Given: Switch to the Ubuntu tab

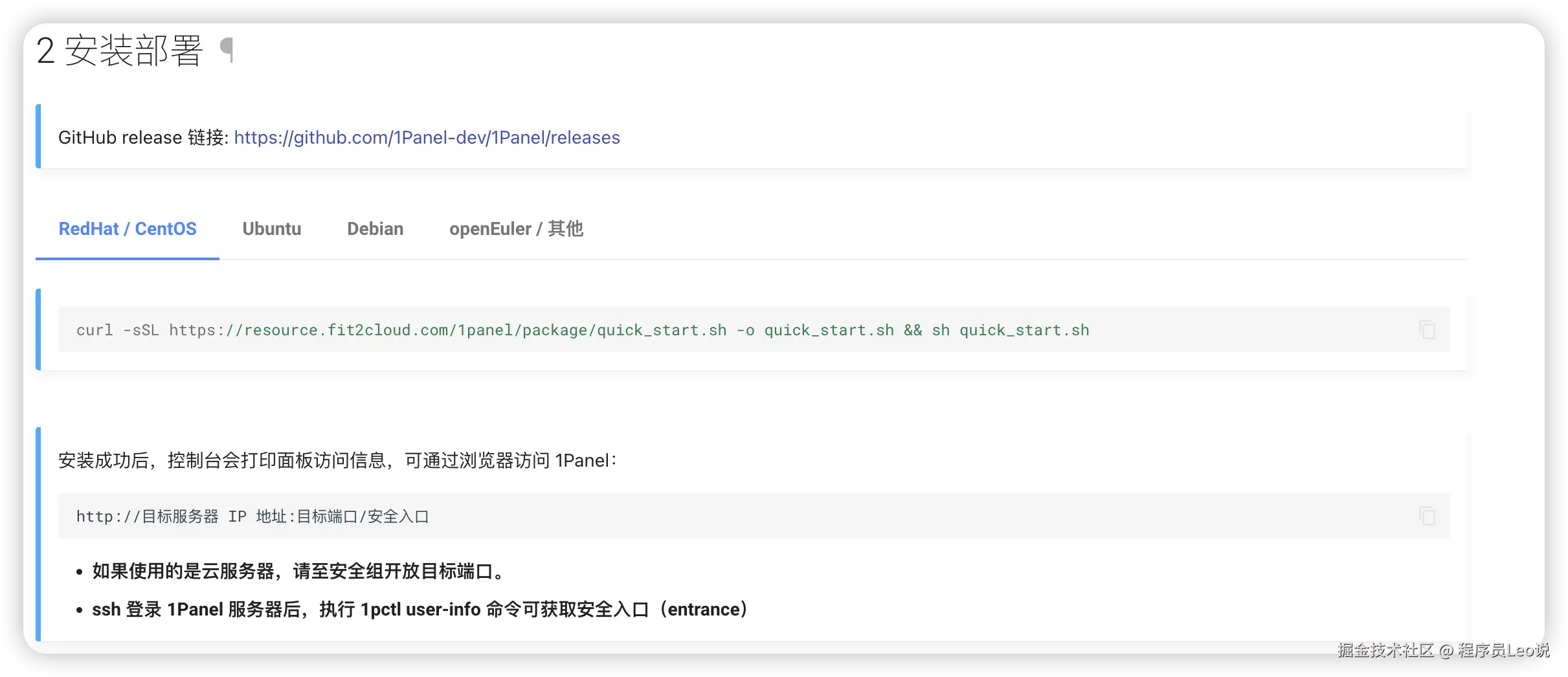Looking at the screenshot, I should pos(272,229).
